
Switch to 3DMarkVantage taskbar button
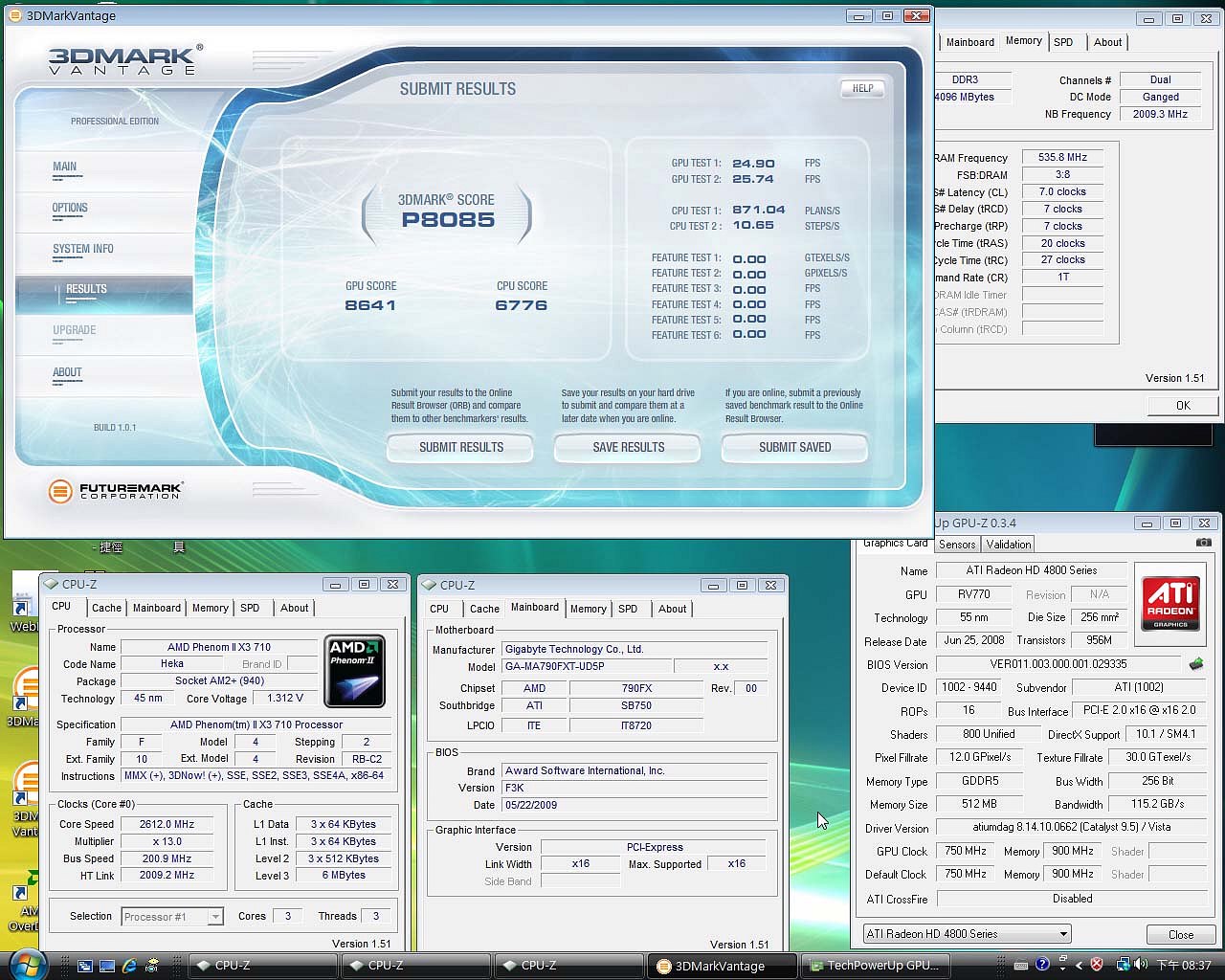tap(723, 966)
